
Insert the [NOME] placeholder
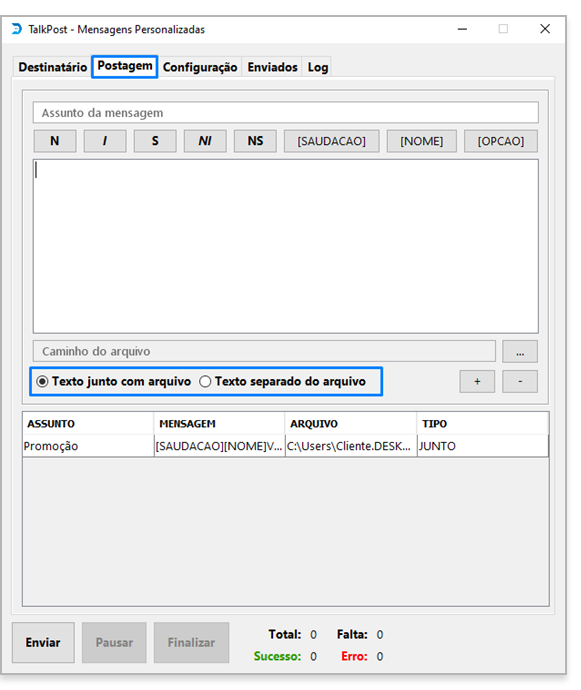coord(421,141)
